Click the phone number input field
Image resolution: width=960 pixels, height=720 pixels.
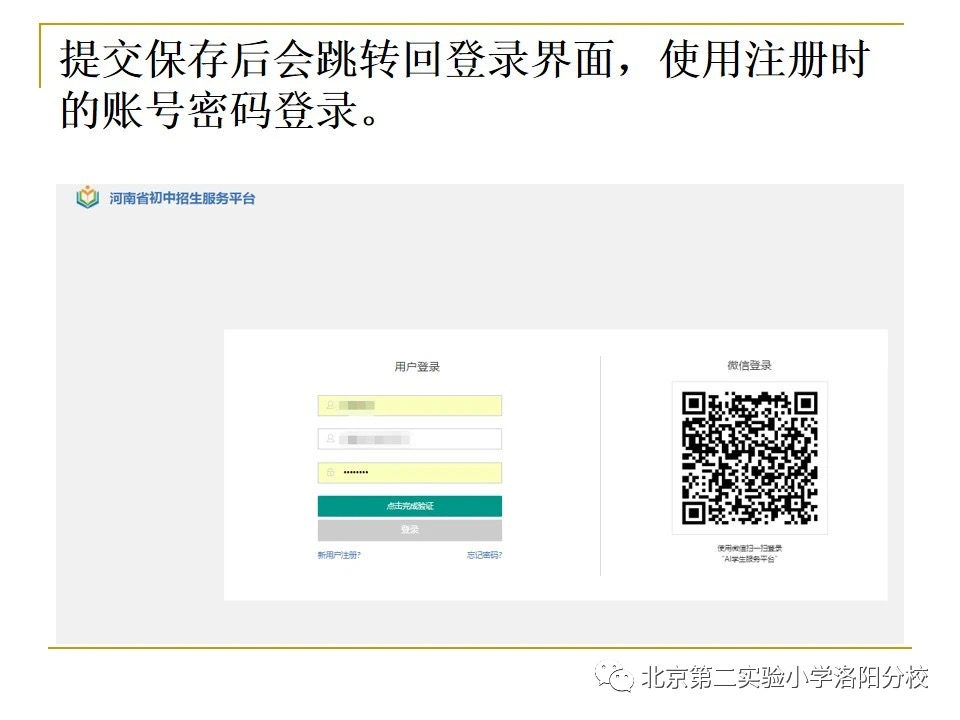[x=410, y=438]
